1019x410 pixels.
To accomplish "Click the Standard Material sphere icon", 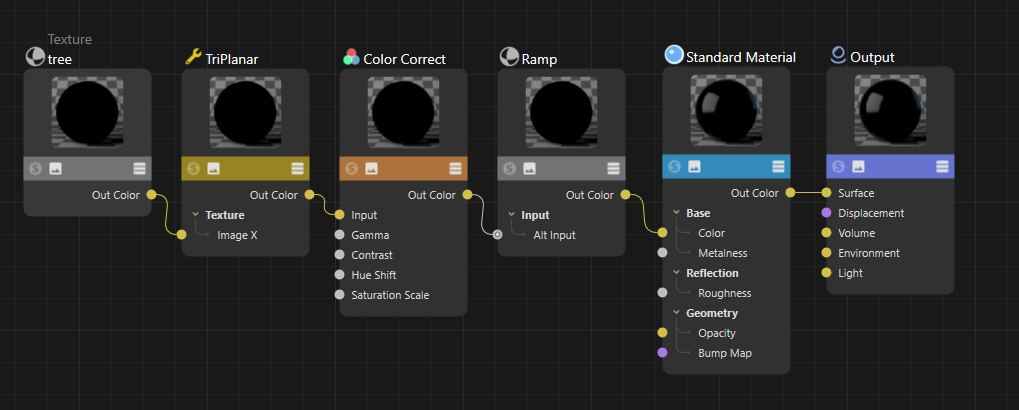I will pyautogui.click(x=675, y=55).
